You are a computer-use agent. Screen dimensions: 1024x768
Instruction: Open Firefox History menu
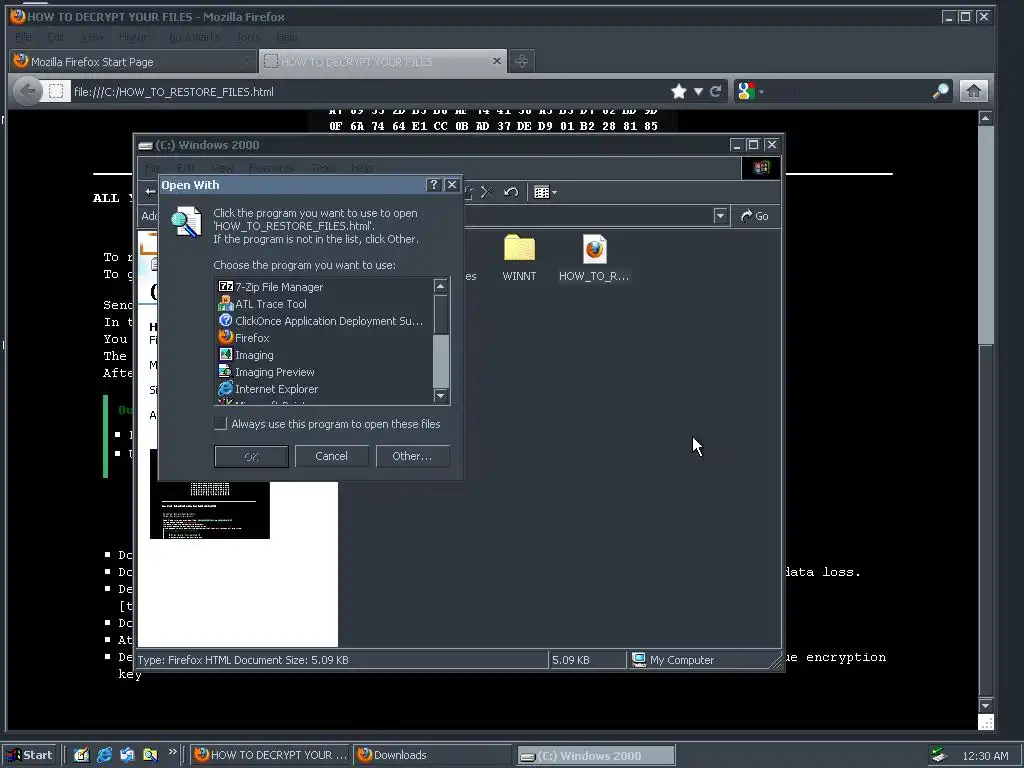coord(133,37)
